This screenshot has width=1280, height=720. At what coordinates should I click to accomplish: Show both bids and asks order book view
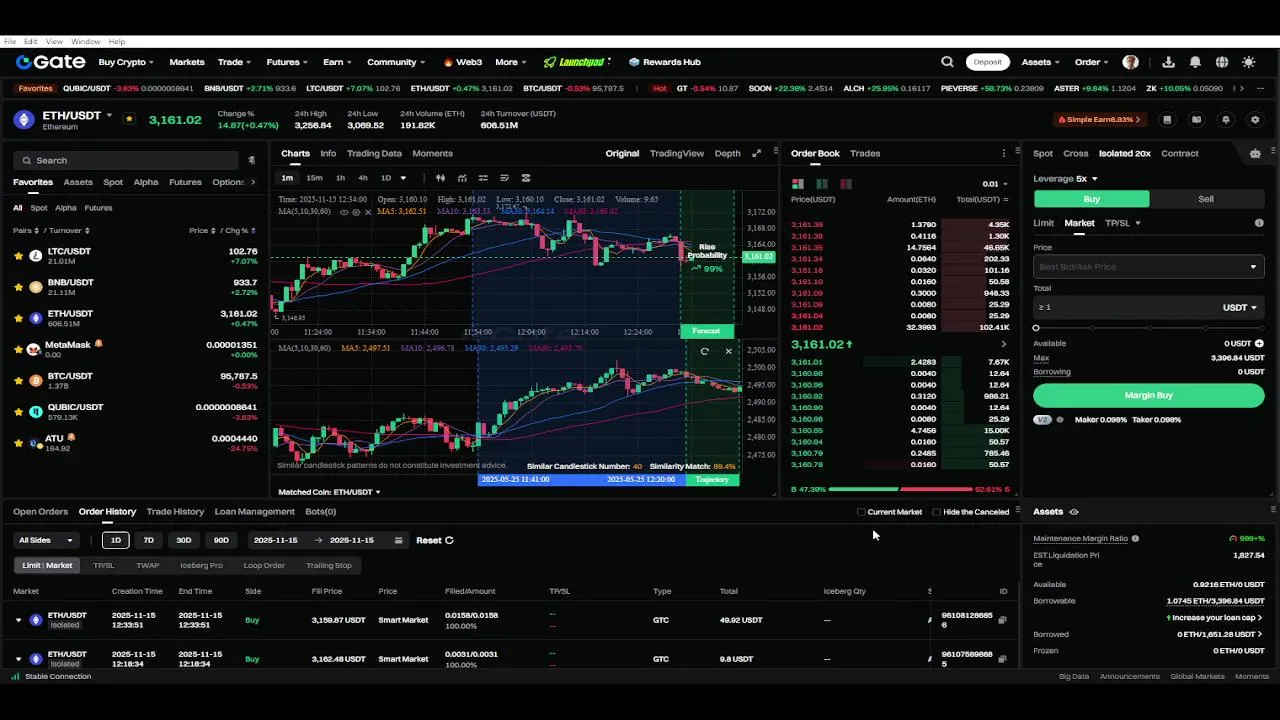(x=798, y=184)
